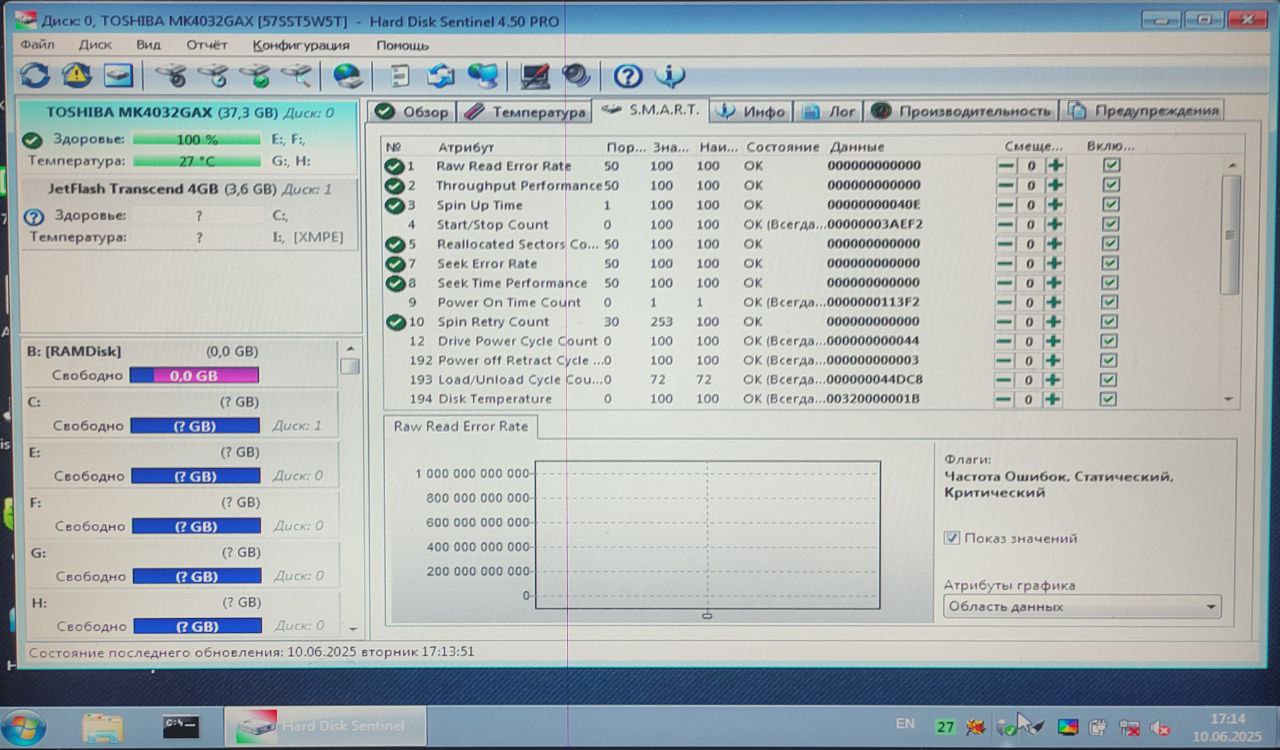Viewport: 1280px width, 750px height.
Task: Decrease offset with minus for Seek Error Rate
Action: click(x=1006, y=264)
